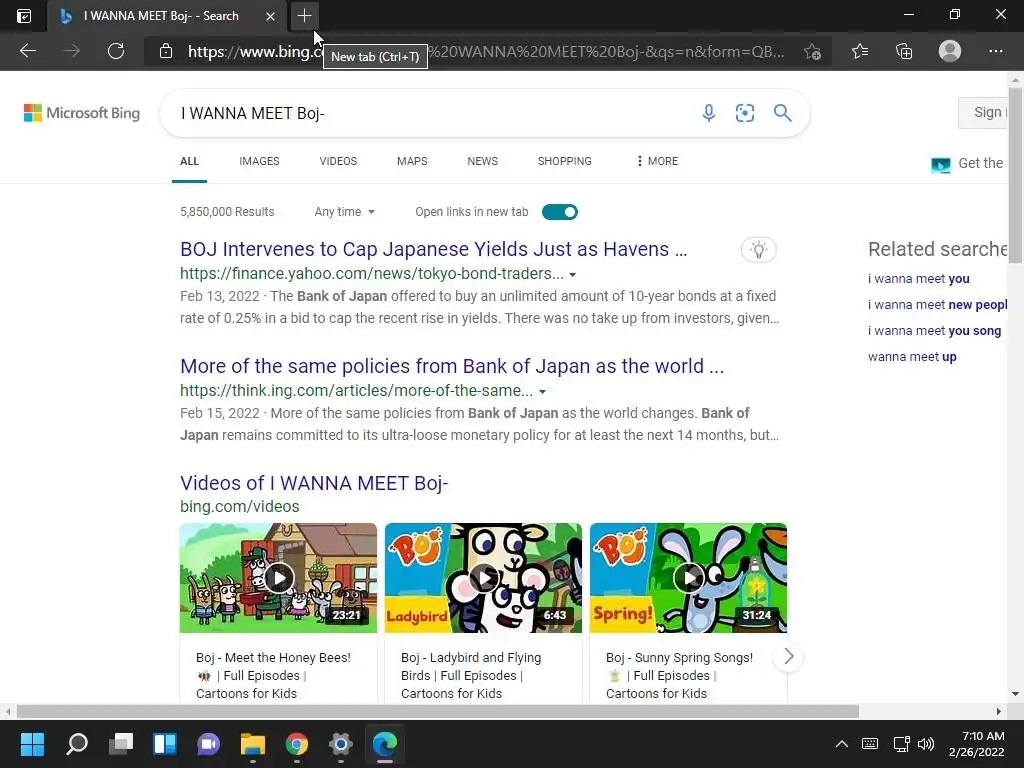The image size is (1024, 768).
Task: Show hidden system tray icons
Action: click(842, 744)
